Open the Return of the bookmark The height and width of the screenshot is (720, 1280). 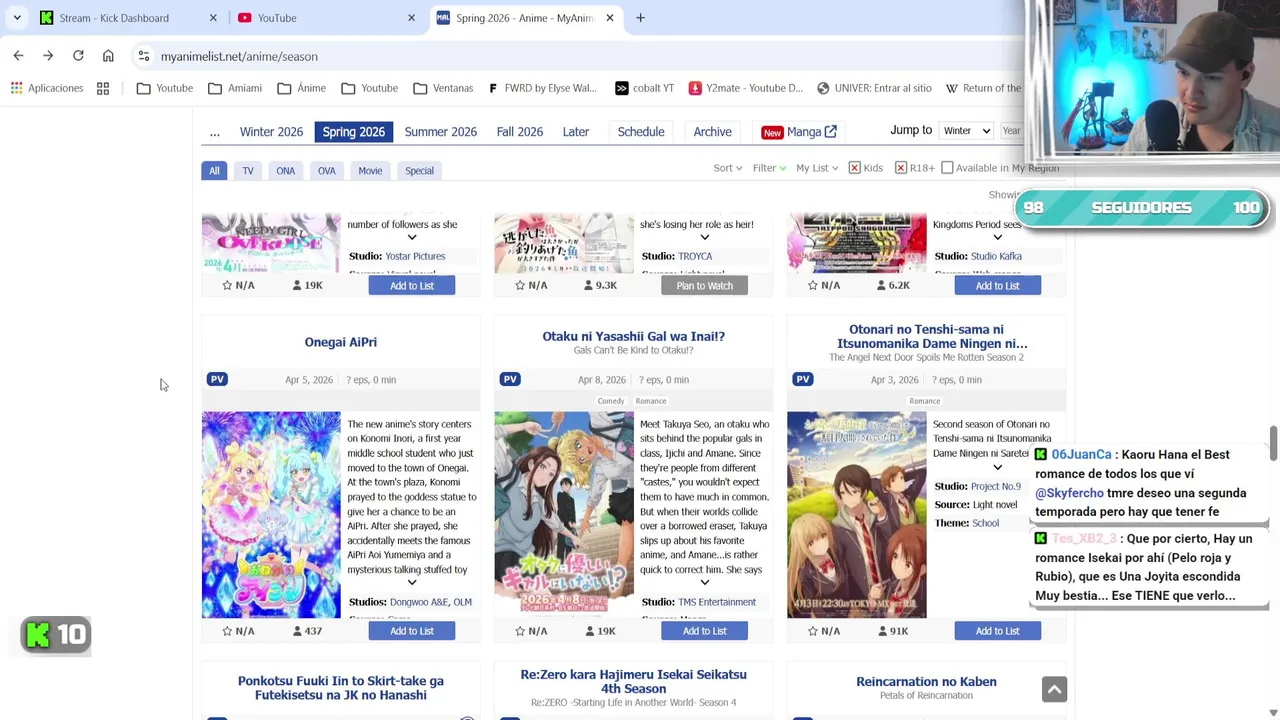point(983,88)
